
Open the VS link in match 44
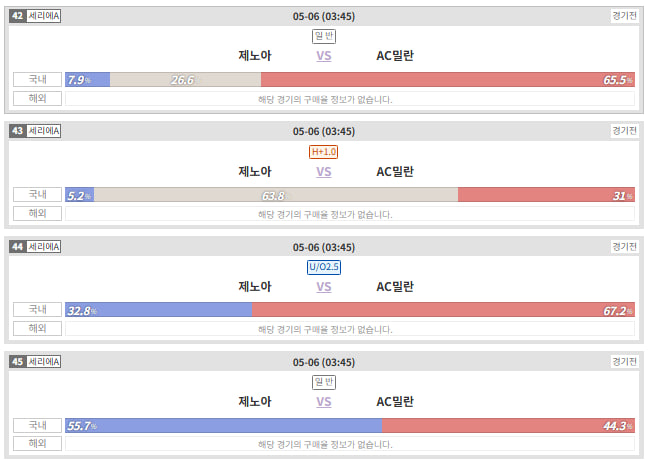pyautogui.click(x=324, y=286)
